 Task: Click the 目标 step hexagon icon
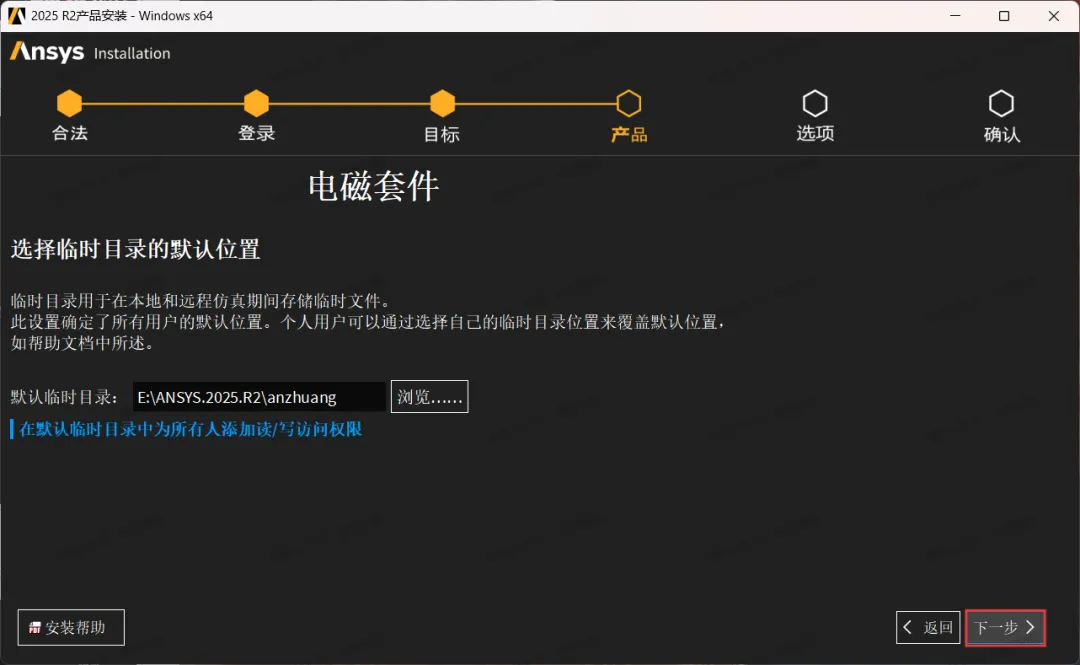(442, 103)
